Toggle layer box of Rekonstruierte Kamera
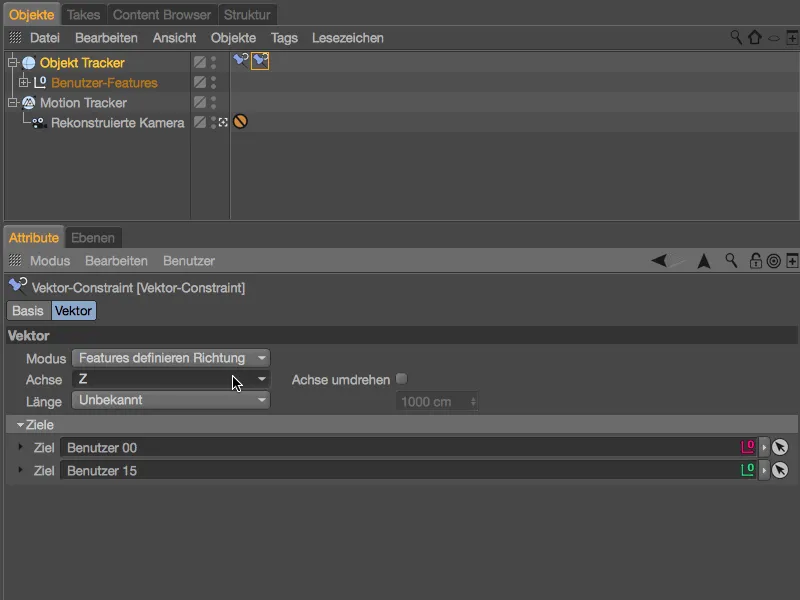The height and width of the screenshot is (600, 800). [200, 122]
